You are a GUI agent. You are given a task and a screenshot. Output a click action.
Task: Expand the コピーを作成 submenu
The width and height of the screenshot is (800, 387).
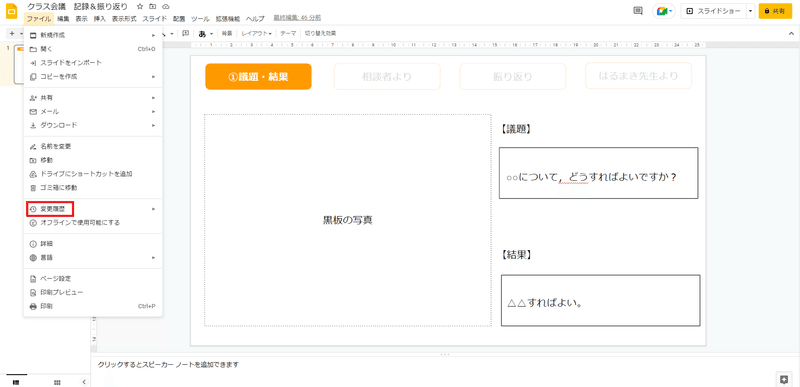coord(93,76)
